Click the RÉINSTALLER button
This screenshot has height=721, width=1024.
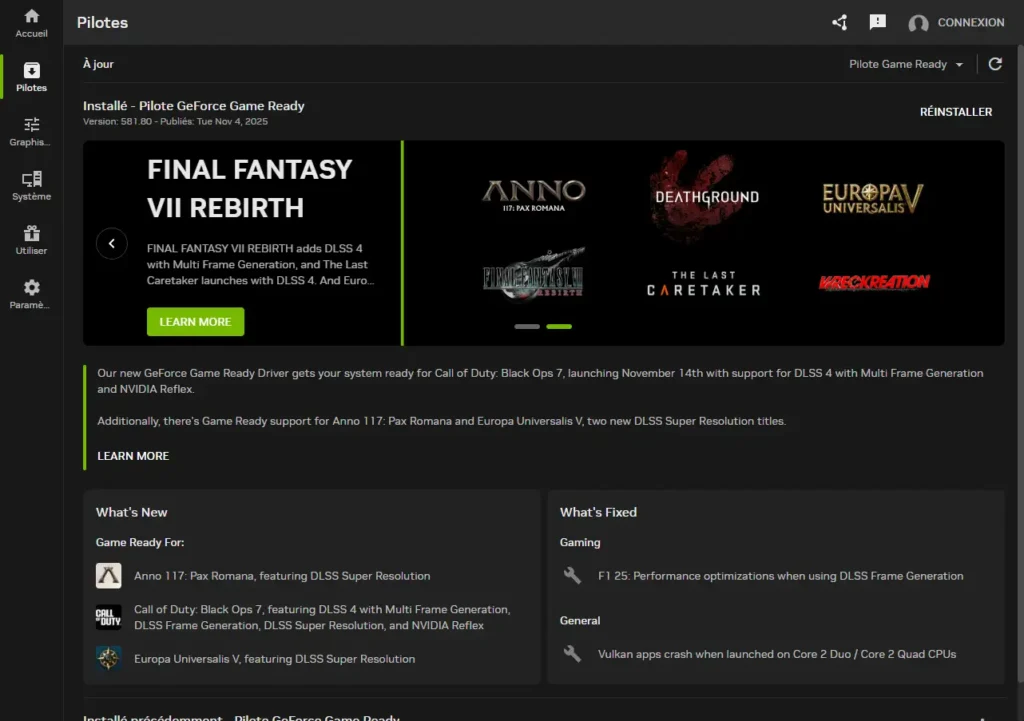point(955,112)
